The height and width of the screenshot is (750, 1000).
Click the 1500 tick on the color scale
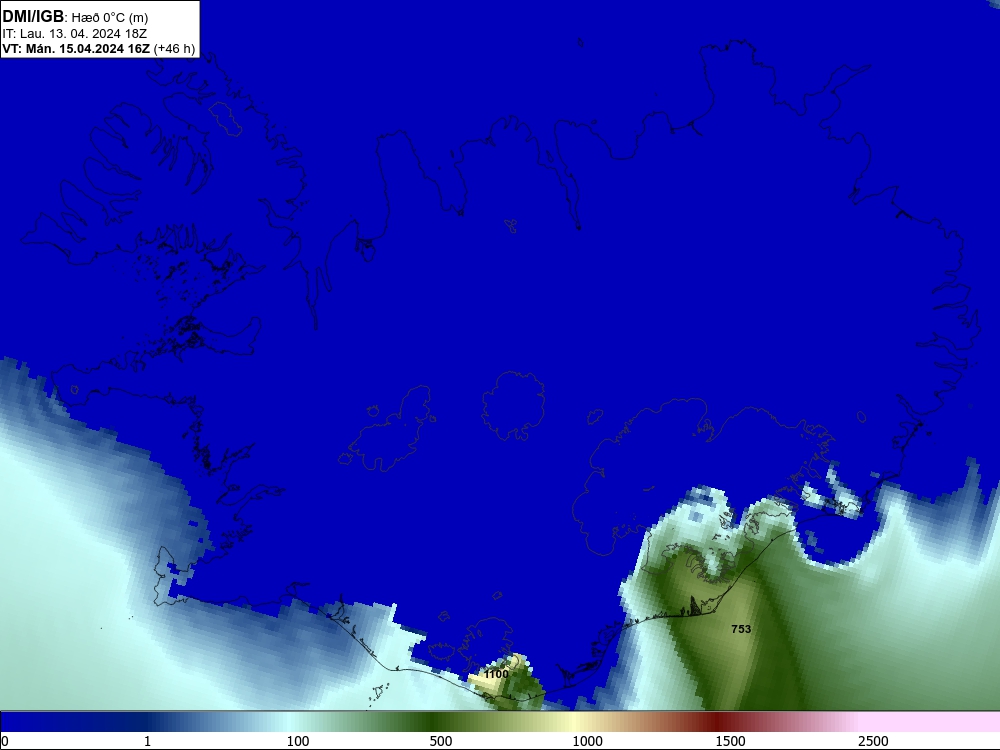coord(730,741)
